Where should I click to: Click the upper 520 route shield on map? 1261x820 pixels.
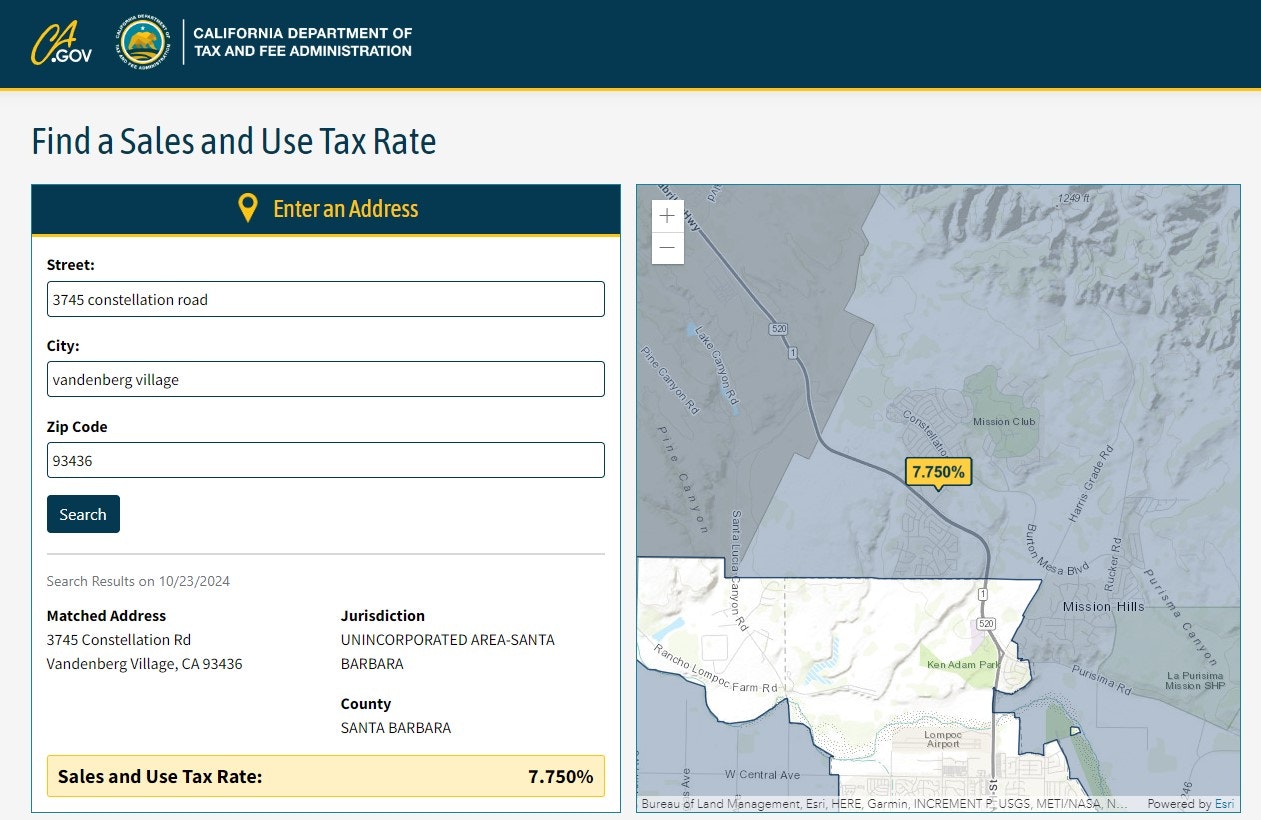coord(778,329)
